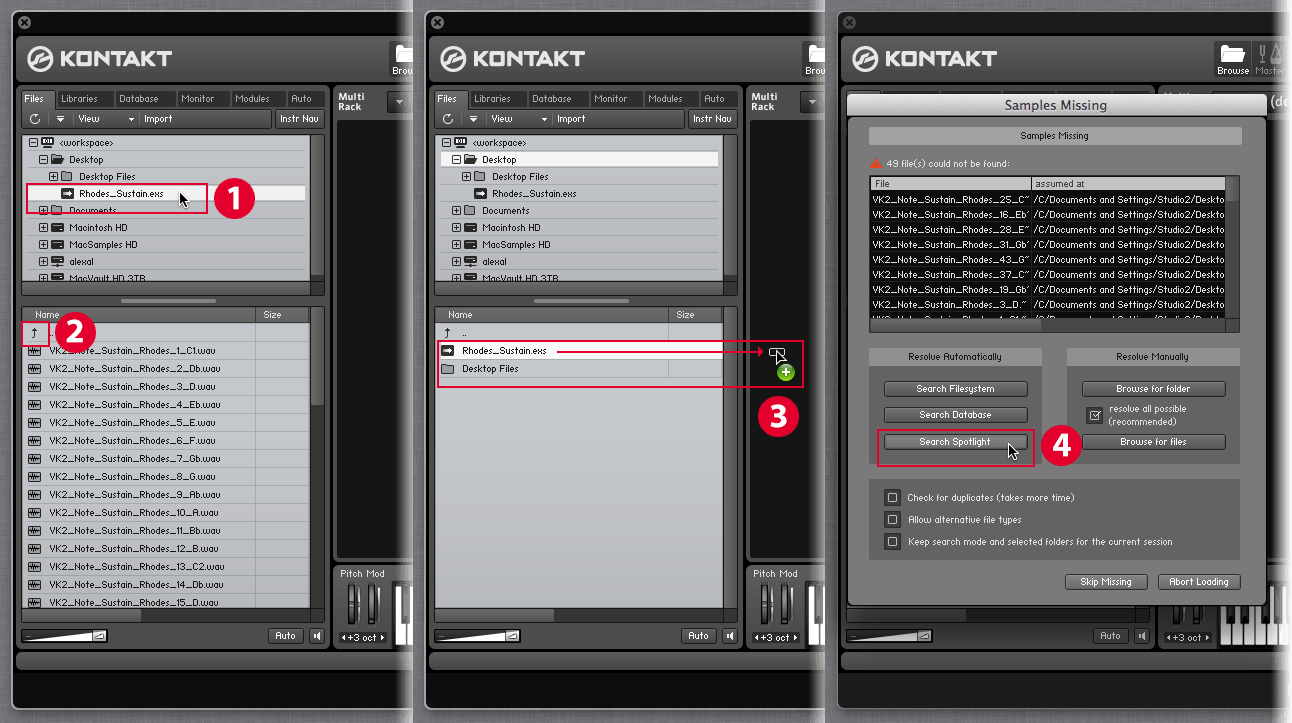Screen dimensions: 1292x723
Task: Click the Browse for files button
Action: click(1153, 442)
